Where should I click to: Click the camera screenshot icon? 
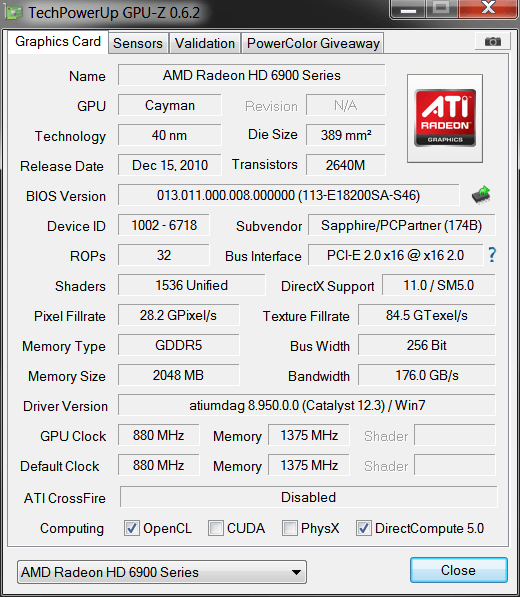pyautogui.click(x=493, y=41)
